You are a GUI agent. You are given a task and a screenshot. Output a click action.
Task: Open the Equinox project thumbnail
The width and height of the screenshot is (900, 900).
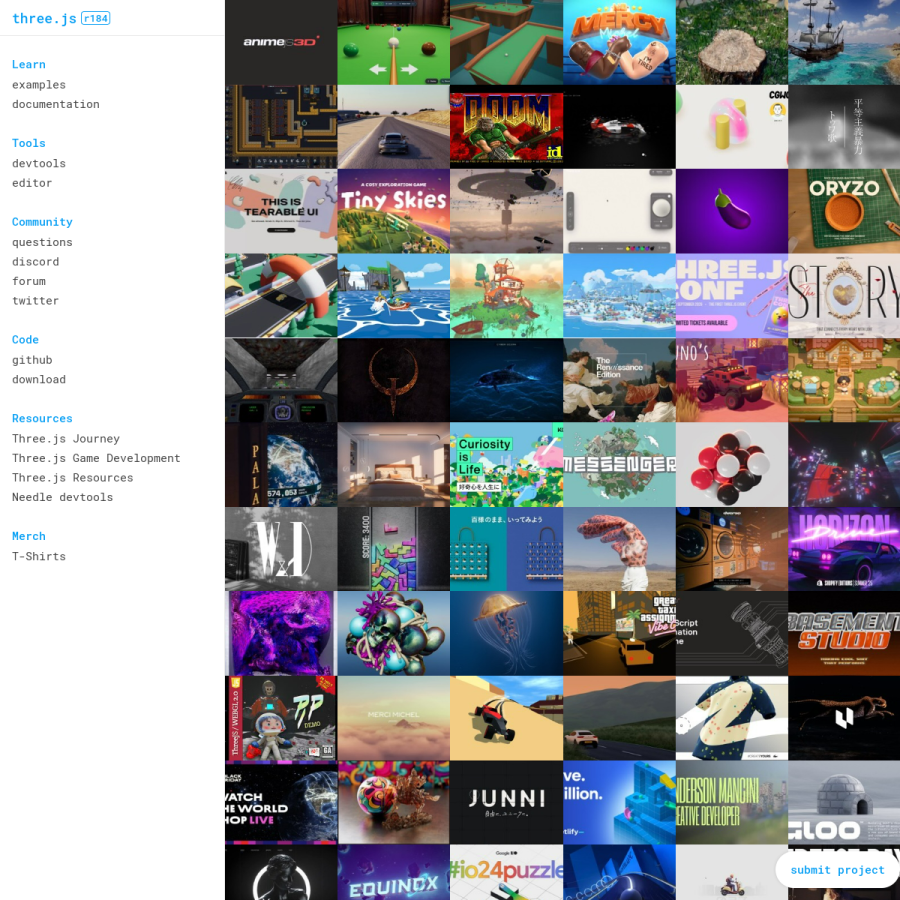(x=394, y=872)
